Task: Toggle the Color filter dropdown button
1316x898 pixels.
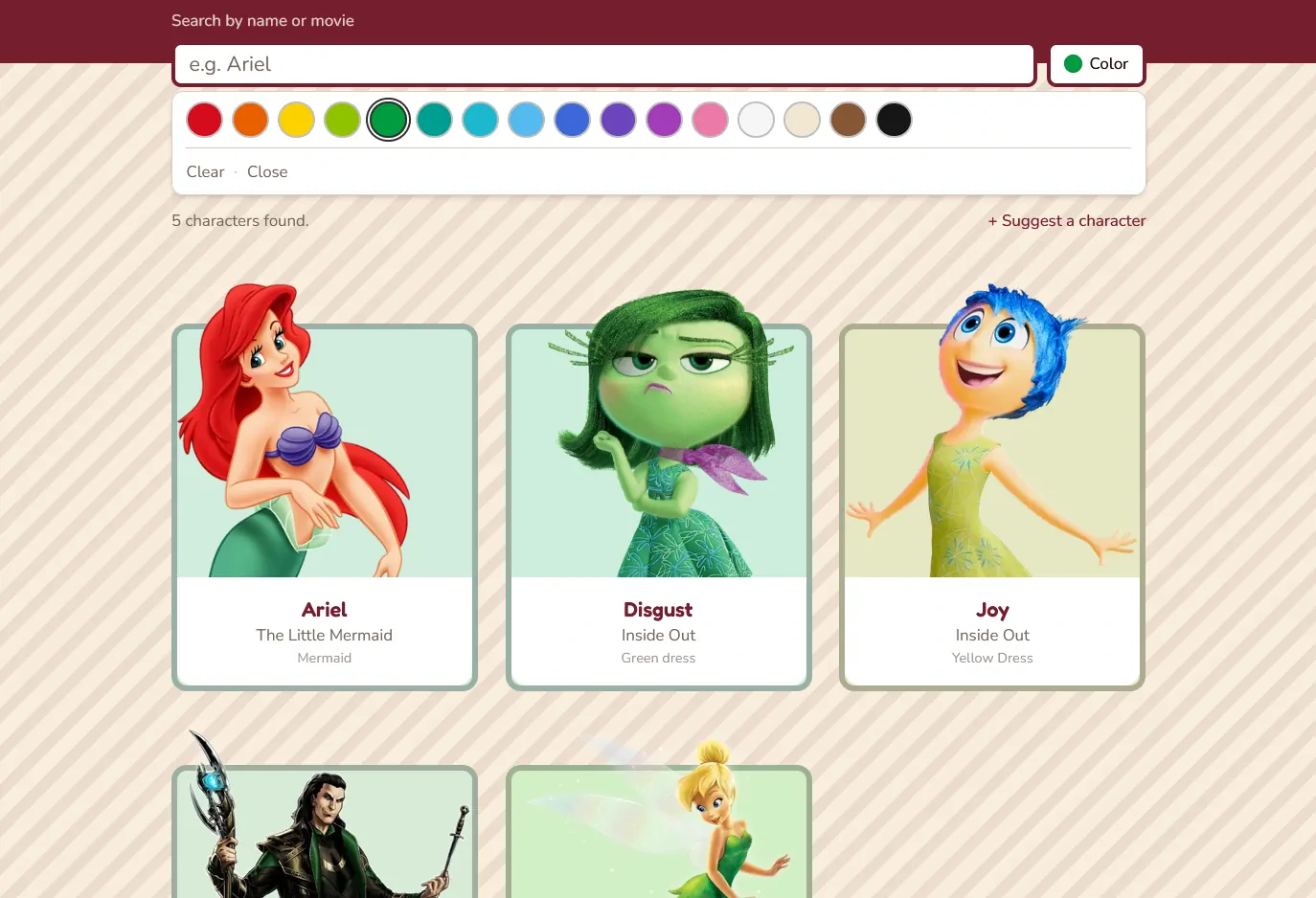Action: pos(1097,64)
